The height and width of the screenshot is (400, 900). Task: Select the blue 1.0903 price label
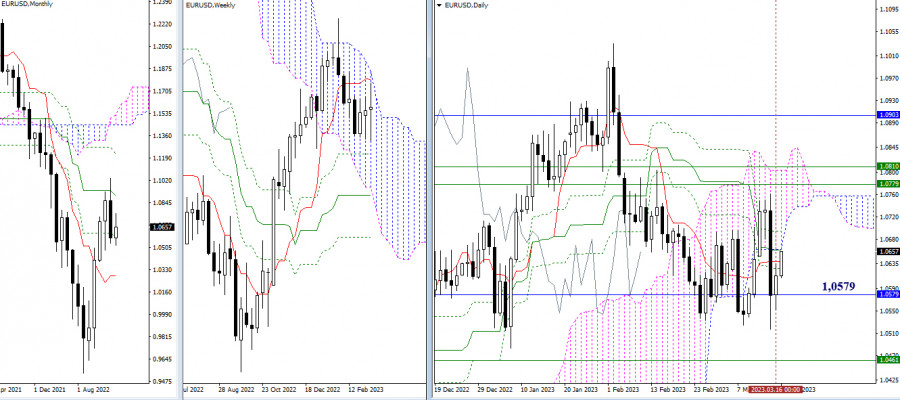pos(885,117)
